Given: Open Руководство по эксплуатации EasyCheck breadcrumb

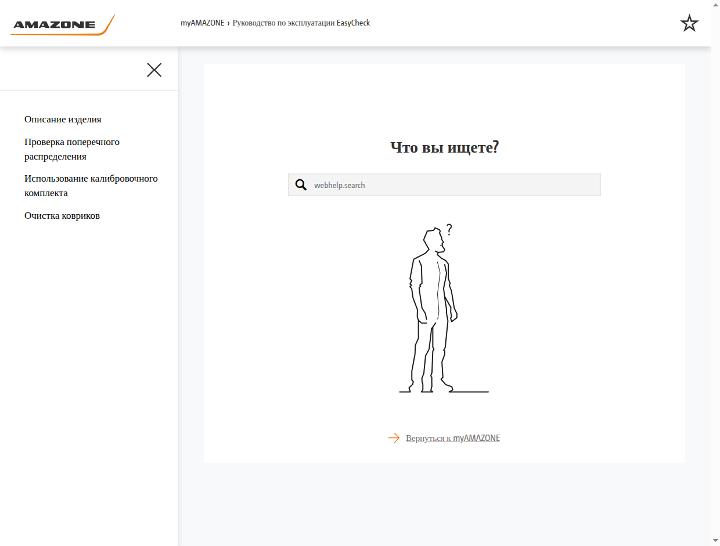Looking at the screenshot, I should tap(301, 23).
